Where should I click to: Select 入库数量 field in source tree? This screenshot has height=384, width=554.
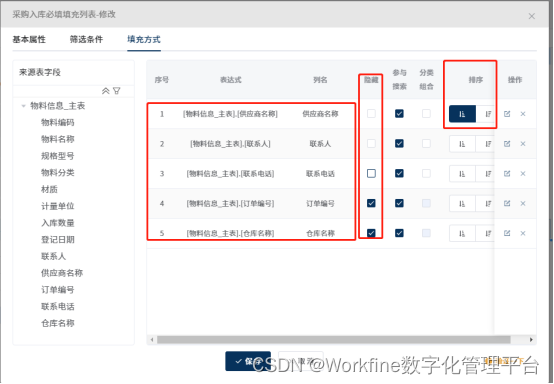coord(58,223)
